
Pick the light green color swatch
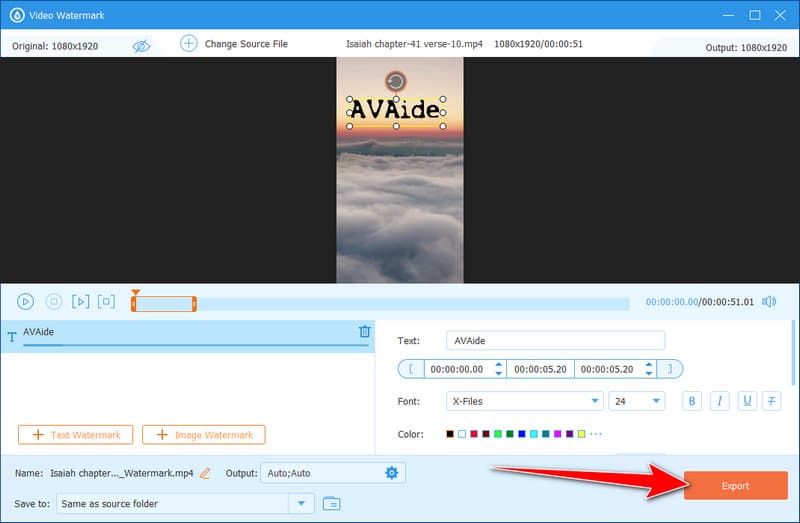coord(497,434)
